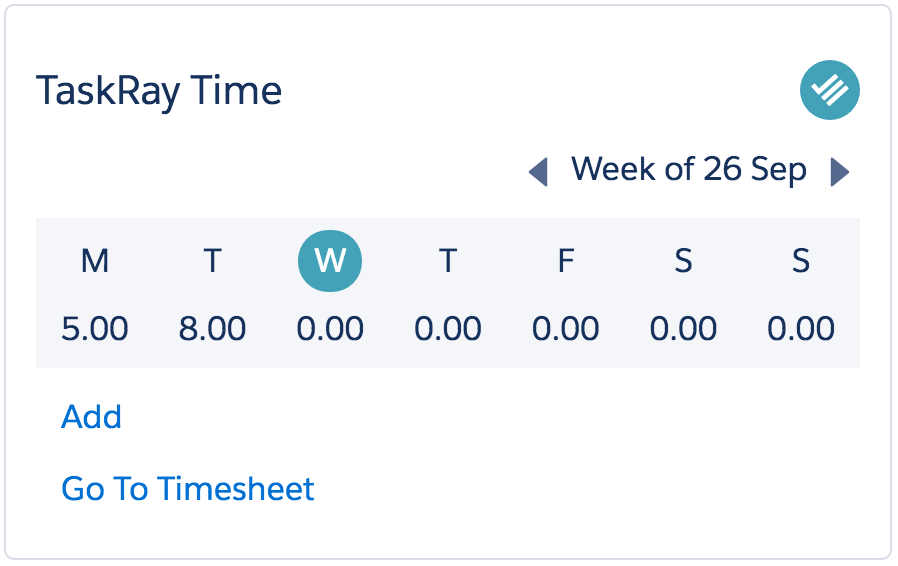Viewport: 898px width, 566px height.
Task: Click Monday's 5.00 hours value
Action: pos(94,329)
